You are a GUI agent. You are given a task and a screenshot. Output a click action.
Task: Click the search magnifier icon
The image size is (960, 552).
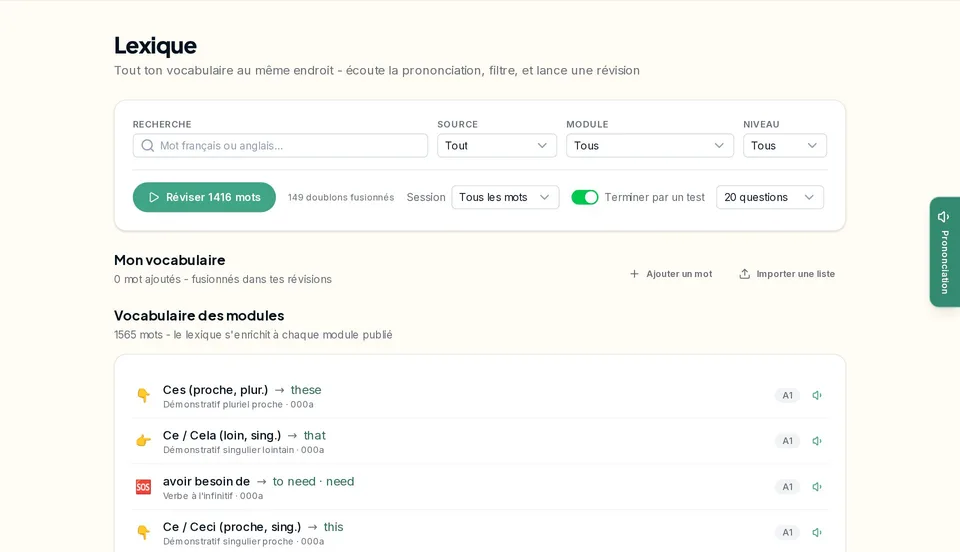(148, 146)
